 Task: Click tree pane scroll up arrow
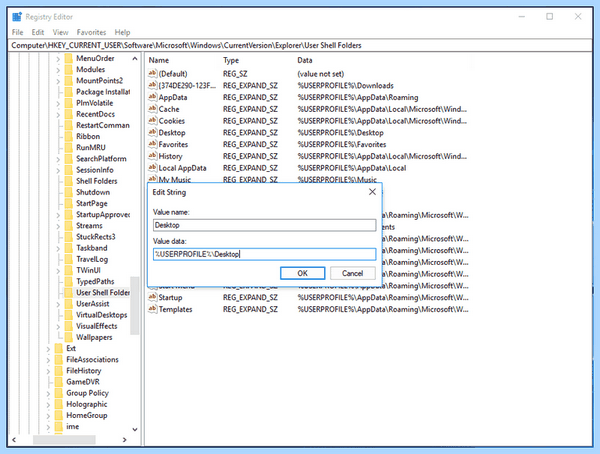tap(135, 59)
